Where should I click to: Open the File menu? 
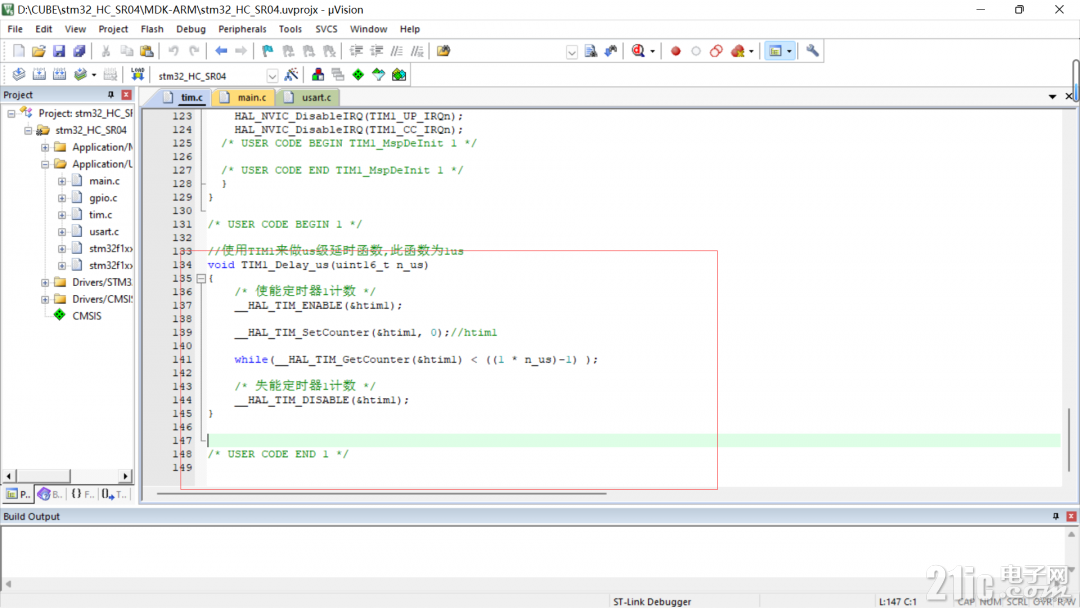pyautogui.click(x=15, y=29)
